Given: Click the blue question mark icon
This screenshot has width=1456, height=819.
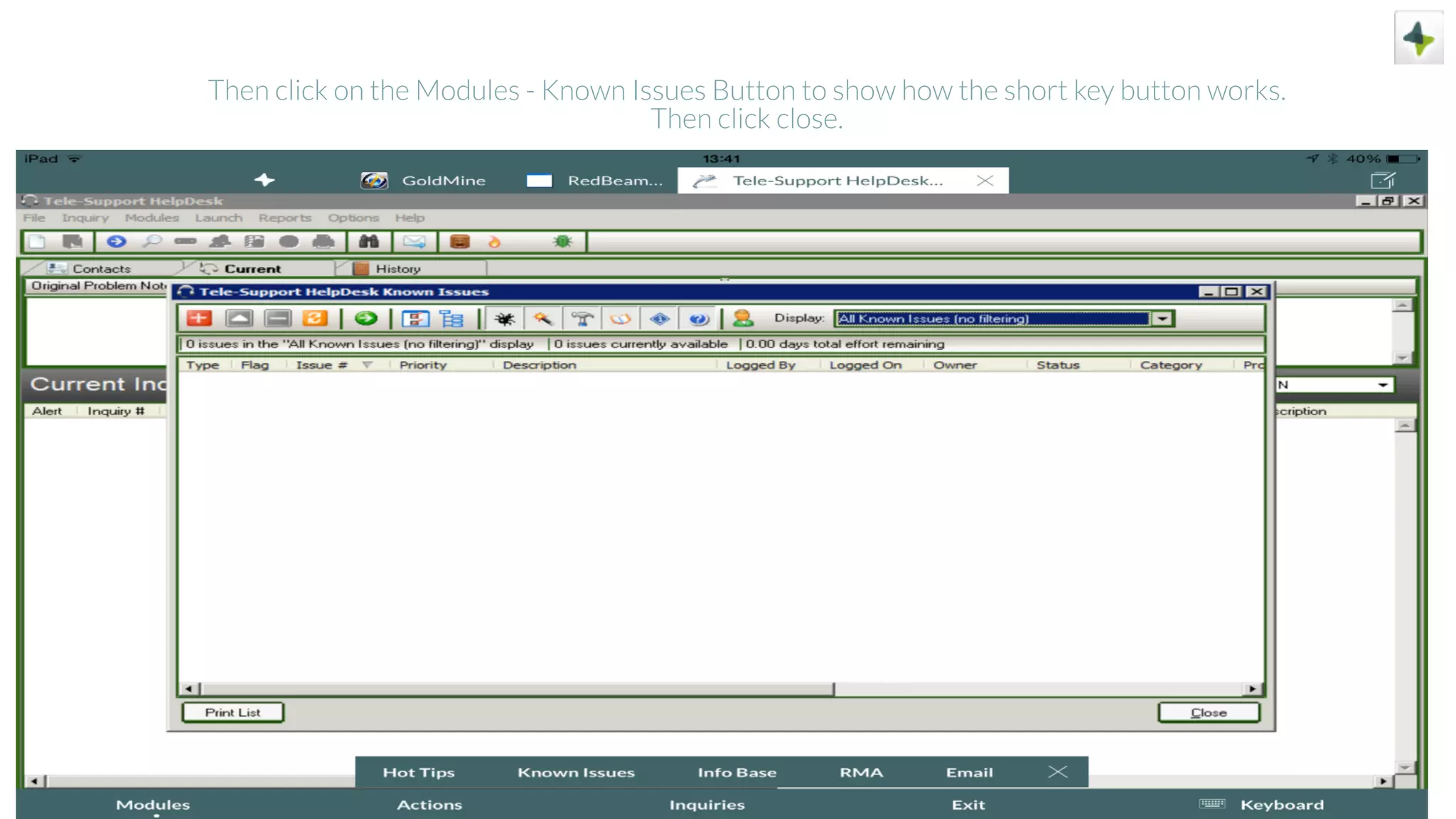Looking at the screenshot, I should (x=699, y=318).
